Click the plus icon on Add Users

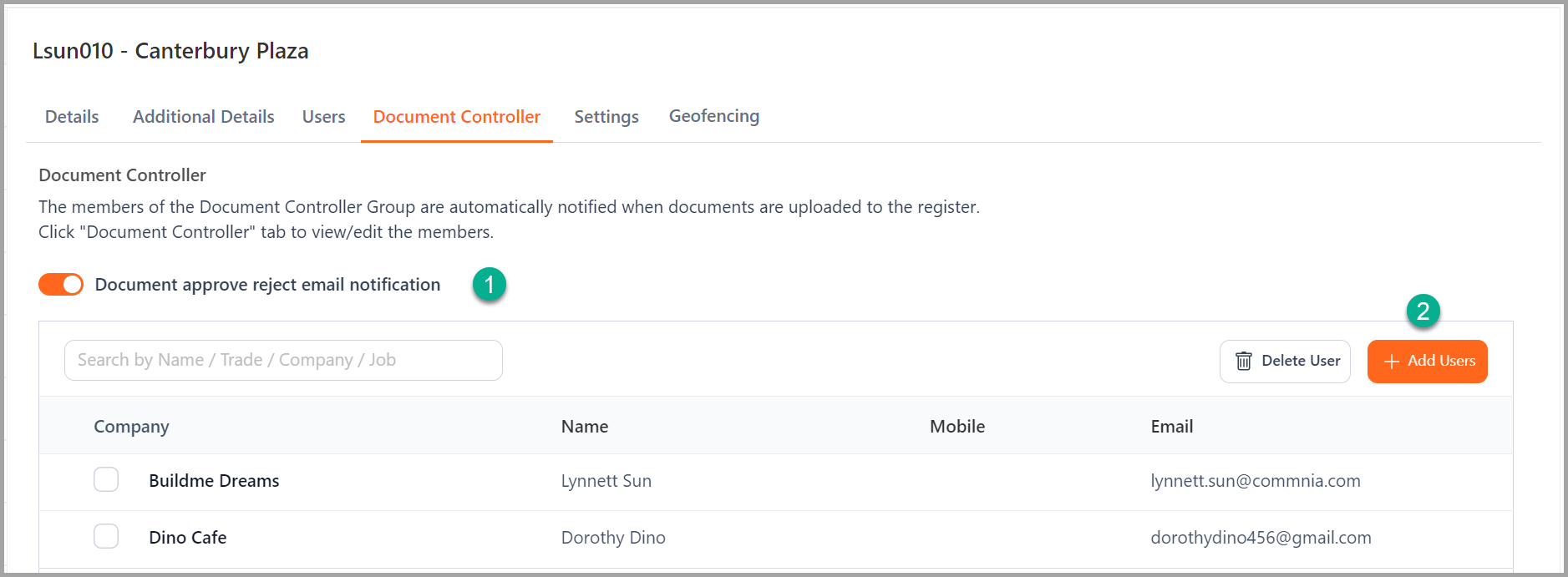(1392, 362)
